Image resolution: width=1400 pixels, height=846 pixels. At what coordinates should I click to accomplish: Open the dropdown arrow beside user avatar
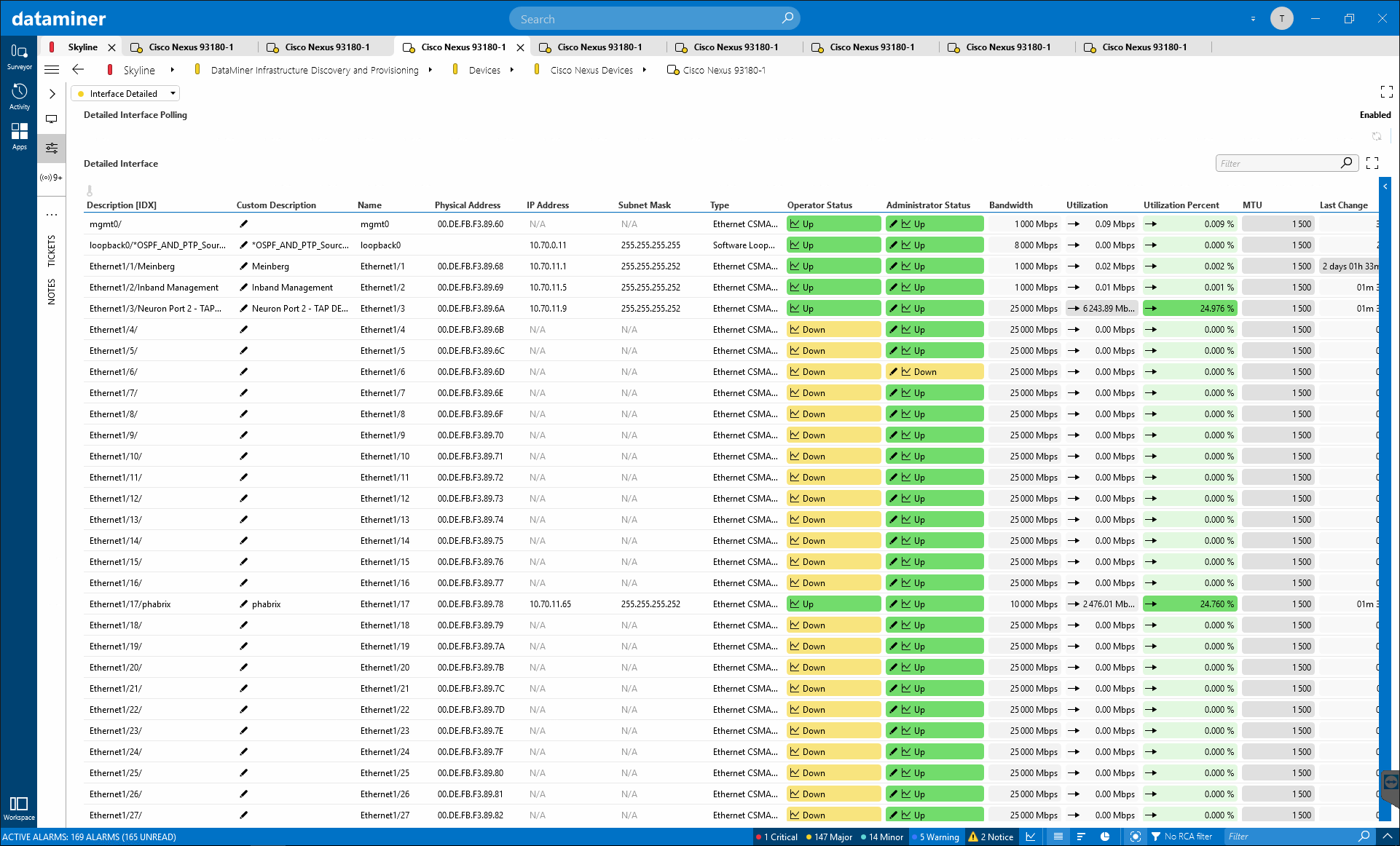pos(1253,19)
